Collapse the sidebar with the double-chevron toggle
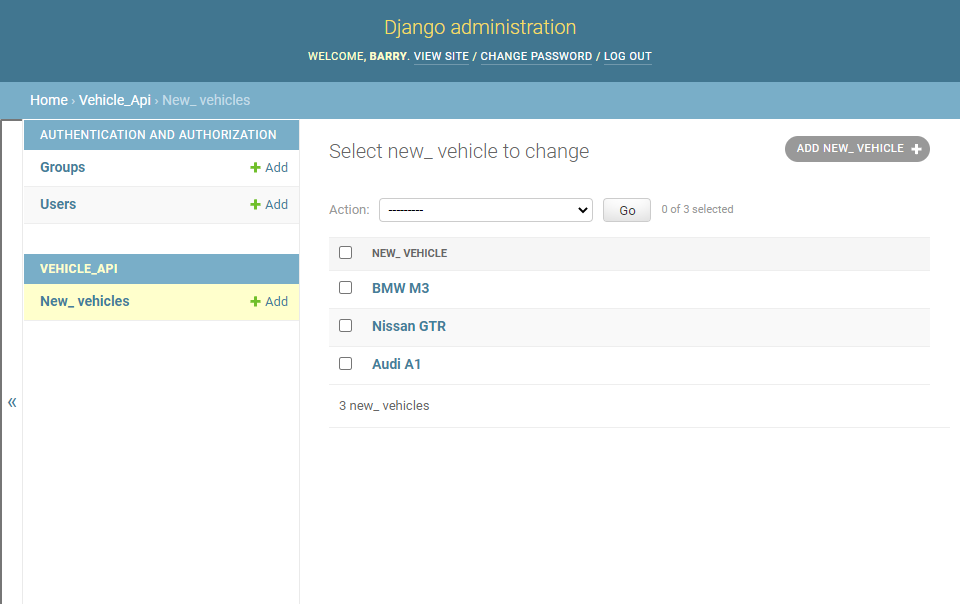The height and width of the screenshot is (604, 962). (x=12, y=403)
